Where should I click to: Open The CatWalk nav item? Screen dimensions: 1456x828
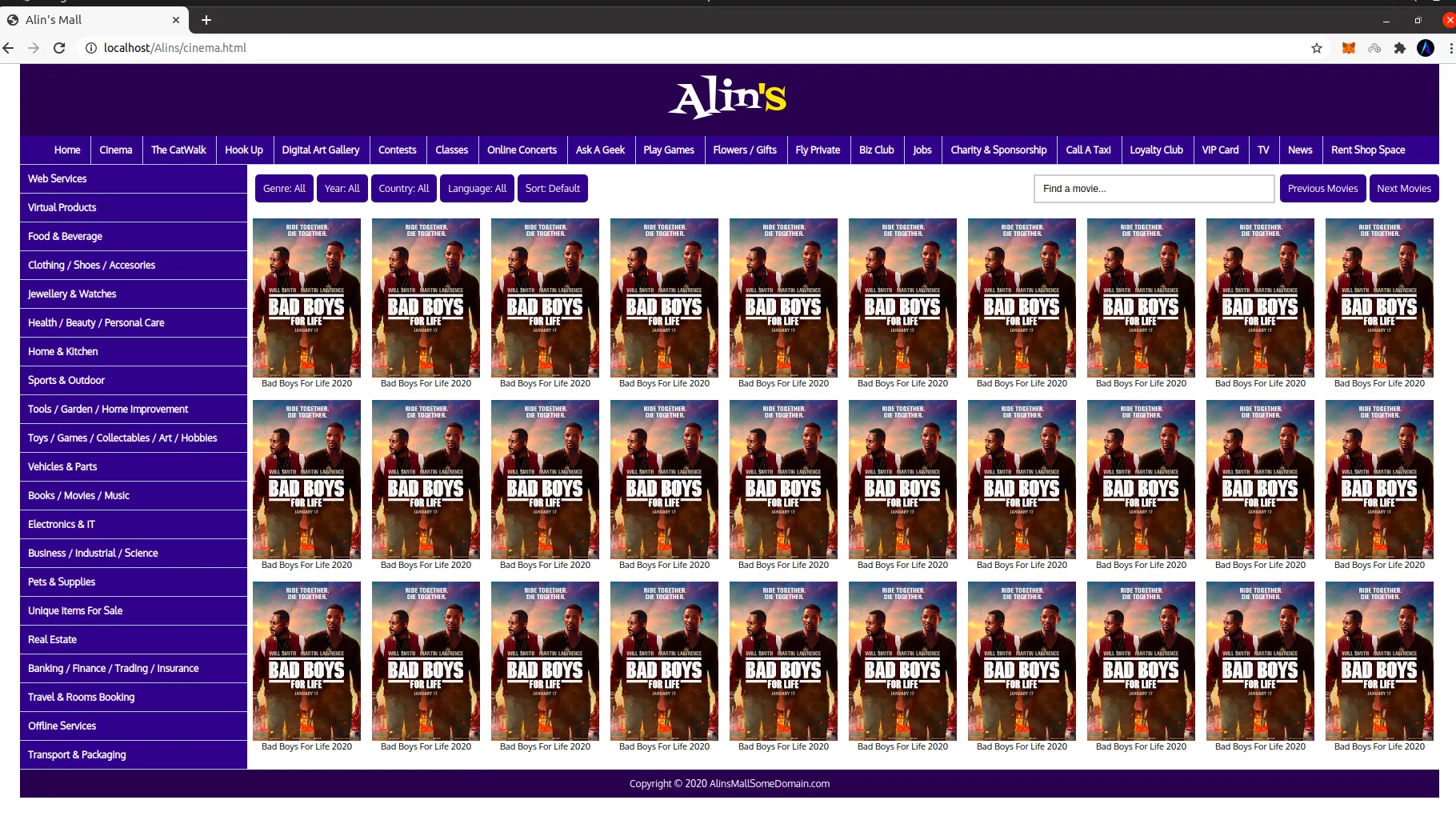(178, 150)
